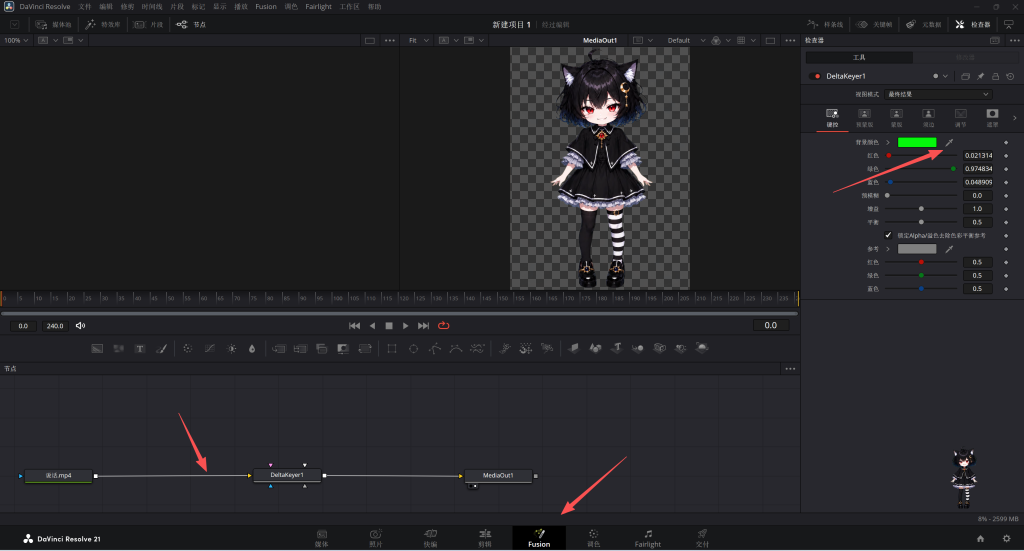Viewport: 1024px width, 551px height.
Task: Open the 100% zoom dropdown in left viewer
Action: (16, 40)
